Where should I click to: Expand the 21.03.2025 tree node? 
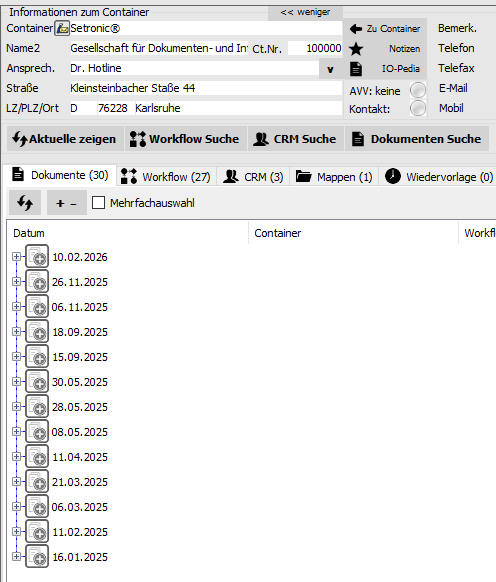[x=16, y=481]
